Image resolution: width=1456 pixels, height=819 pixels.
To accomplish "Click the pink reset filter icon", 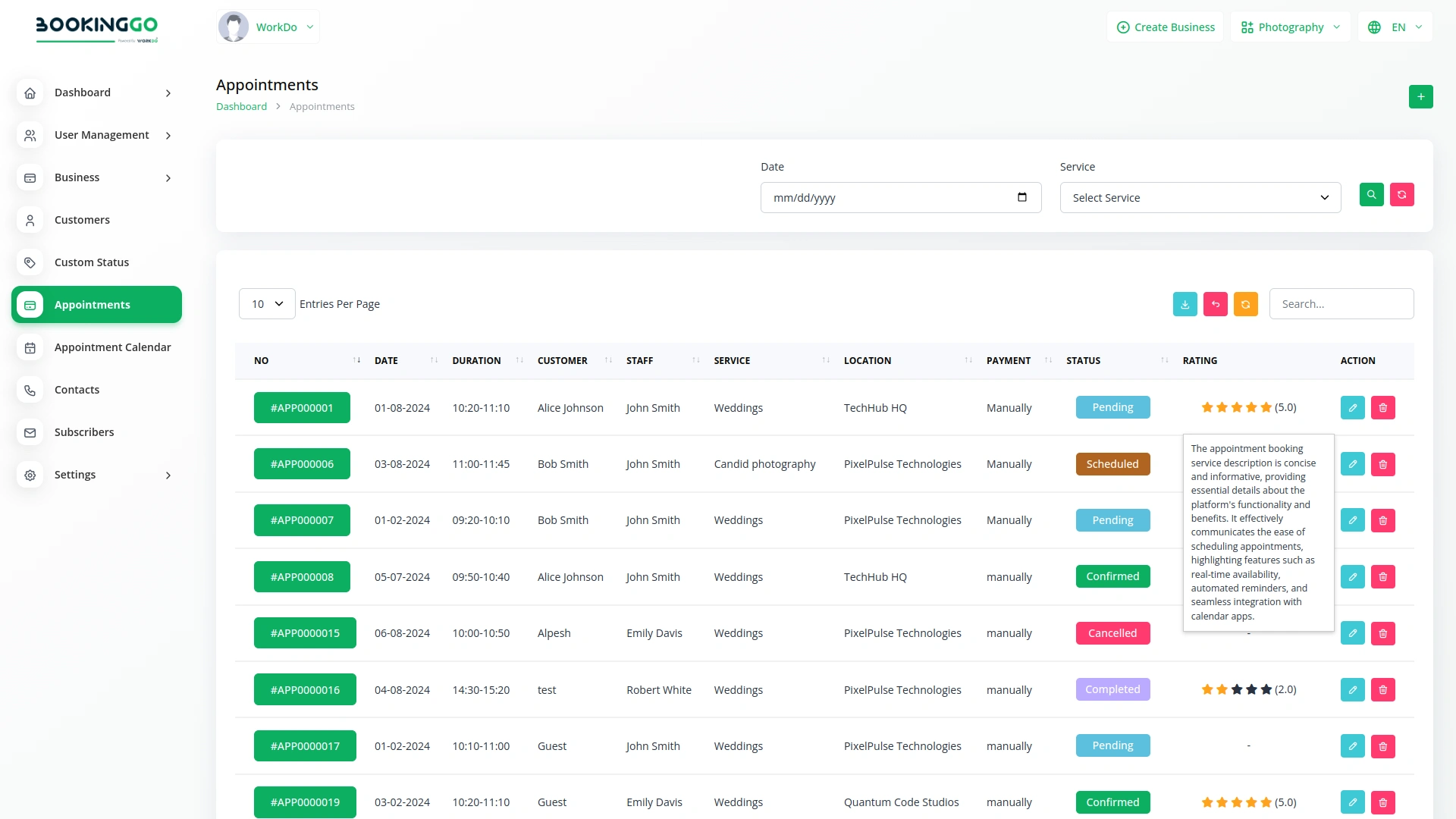I will point(1402,195).
